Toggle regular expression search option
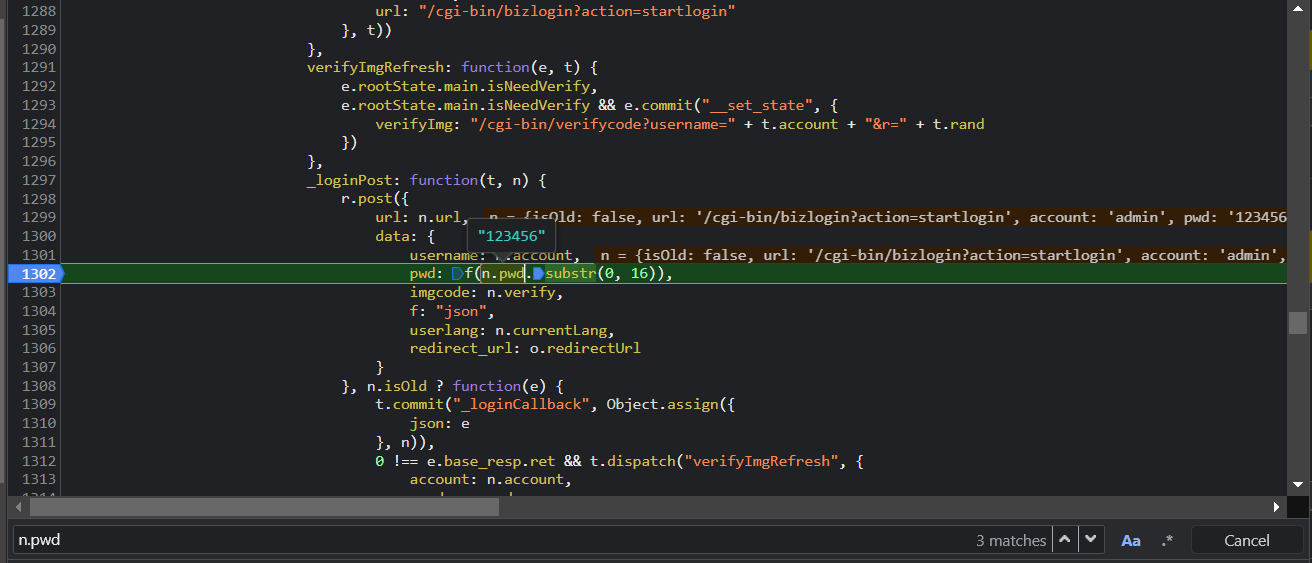The width and height of the screenshot is (1312, 563). pos(1166,540)
